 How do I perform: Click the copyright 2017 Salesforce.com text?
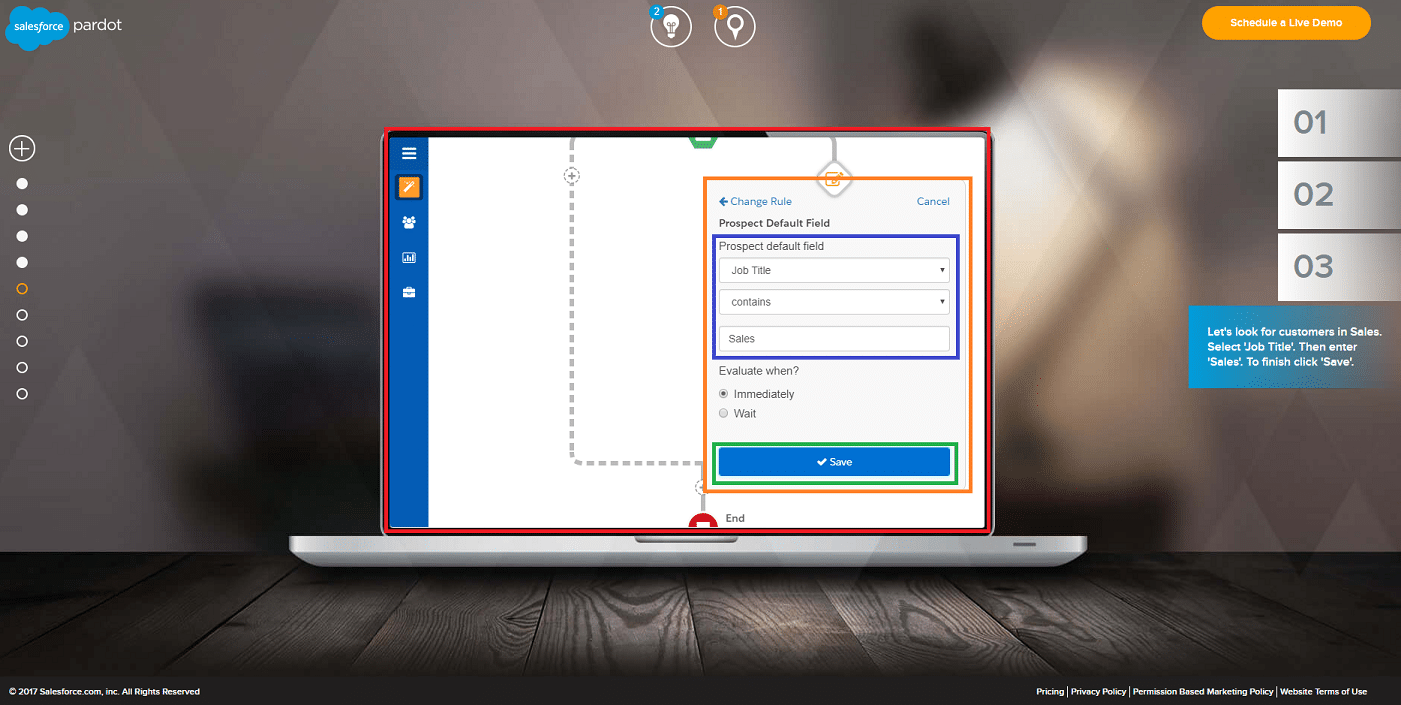click(x=104, y=692)
